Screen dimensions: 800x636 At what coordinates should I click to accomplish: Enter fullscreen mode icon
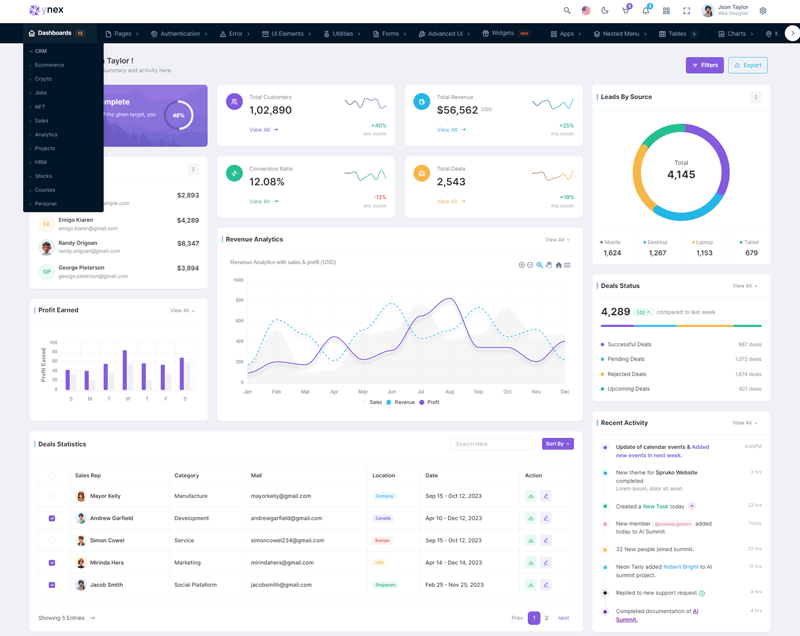tap(686, 11)
